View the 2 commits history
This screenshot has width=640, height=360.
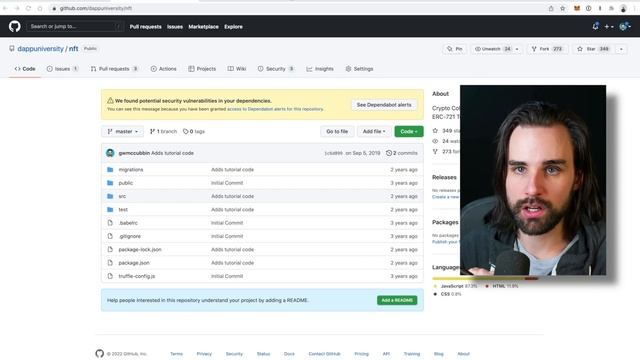pyautogui.click(x=402, y=153)
